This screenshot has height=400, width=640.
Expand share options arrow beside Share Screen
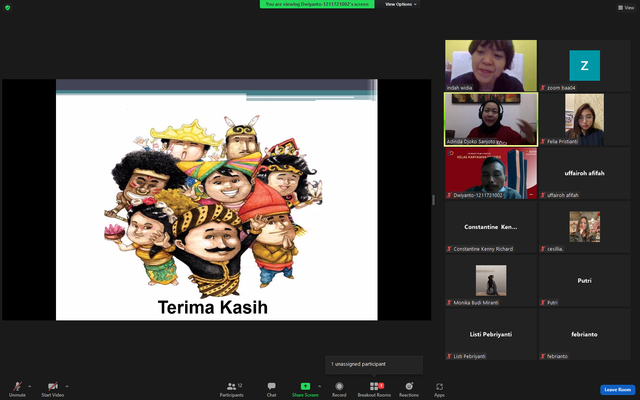point(320,386)
